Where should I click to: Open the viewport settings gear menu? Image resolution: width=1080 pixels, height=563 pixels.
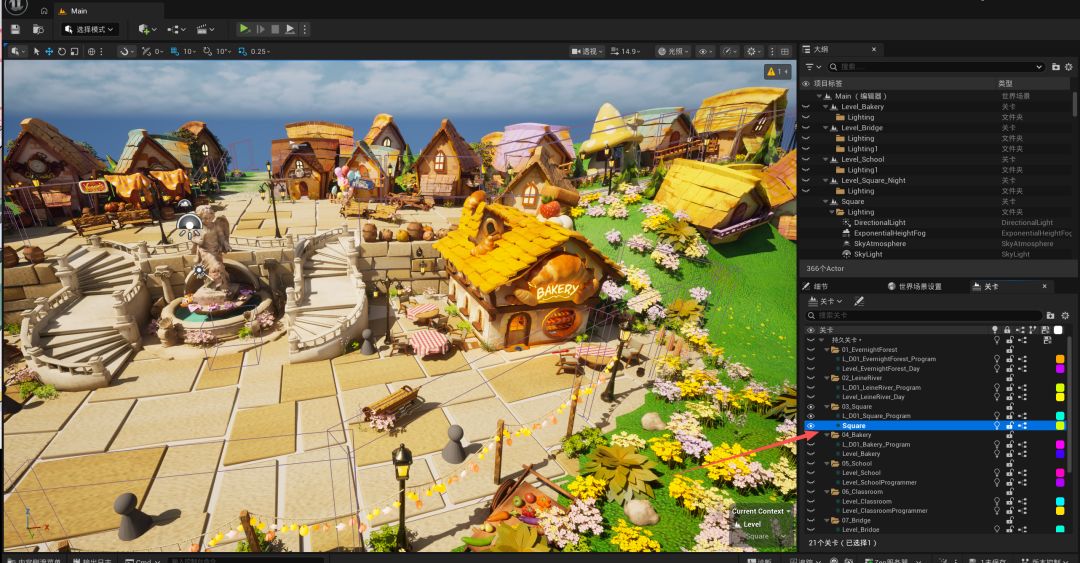click(x=753, y=52)
